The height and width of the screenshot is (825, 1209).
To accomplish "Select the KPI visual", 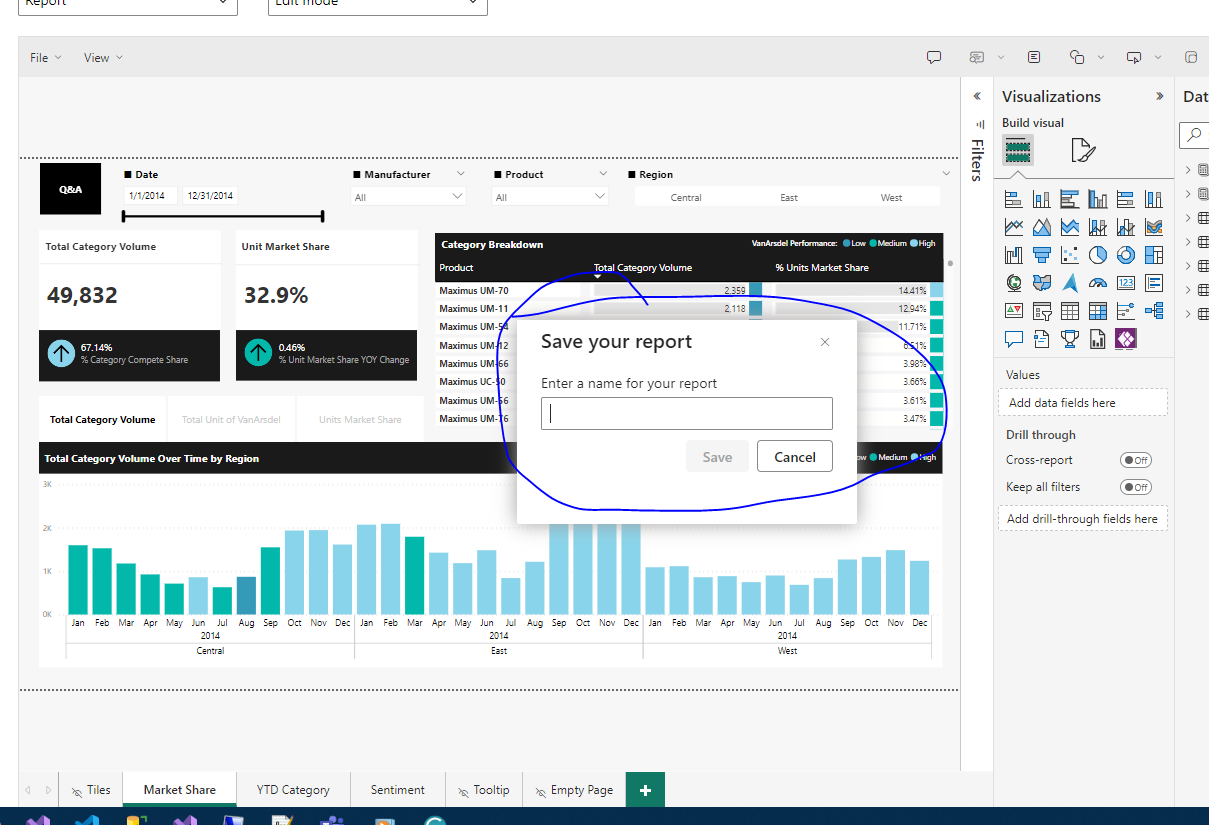I will coord(1013,311).
